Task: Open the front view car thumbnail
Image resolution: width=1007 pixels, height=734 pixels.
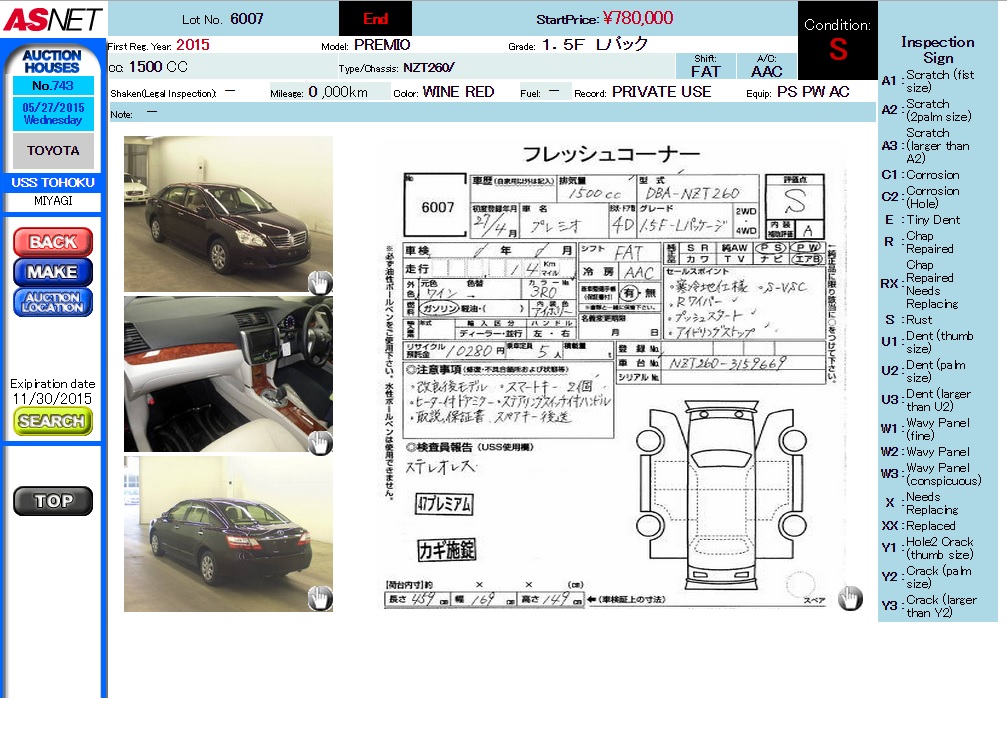Action: pyautogui.click(x=228, y=213)
